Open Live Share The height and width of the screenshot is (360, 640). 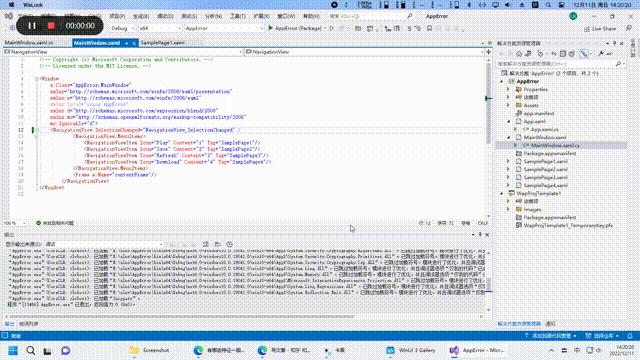600,29
